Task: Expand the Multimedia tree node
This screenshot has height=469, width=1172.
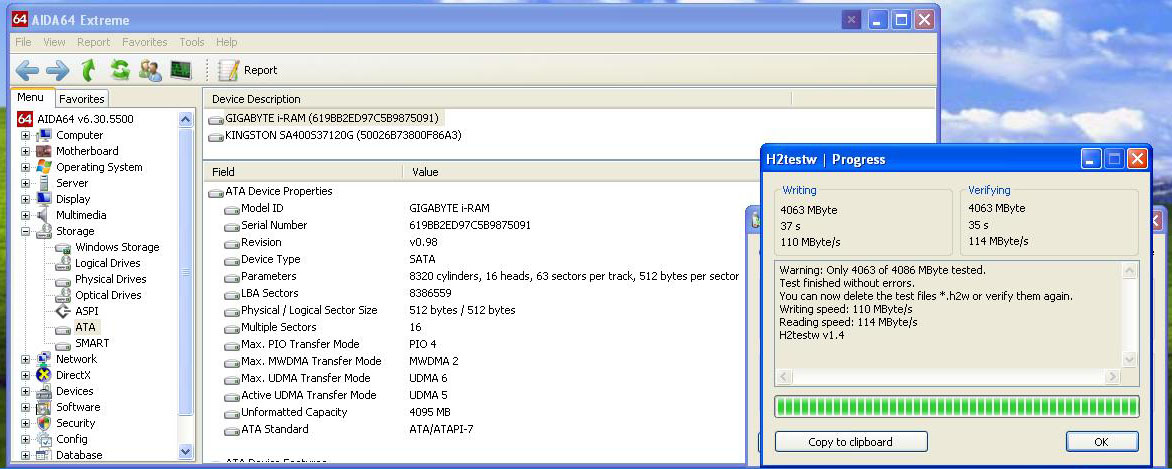Action: pos(25,215)
